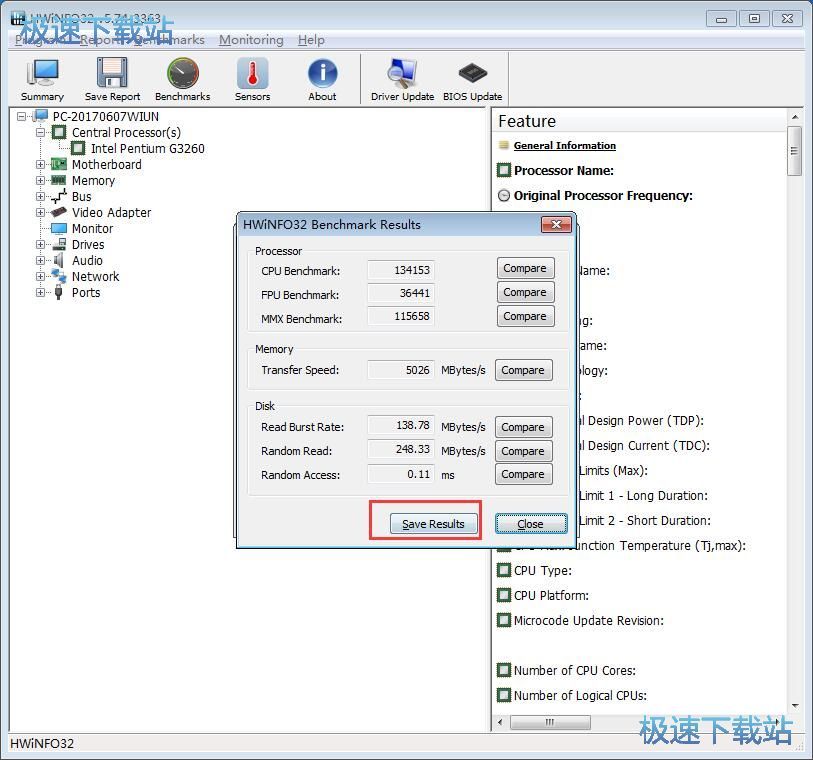The height and width of the screenshot is (760, 813).
Task: Expand the Motherboard tree node
Action: [40, 164]
